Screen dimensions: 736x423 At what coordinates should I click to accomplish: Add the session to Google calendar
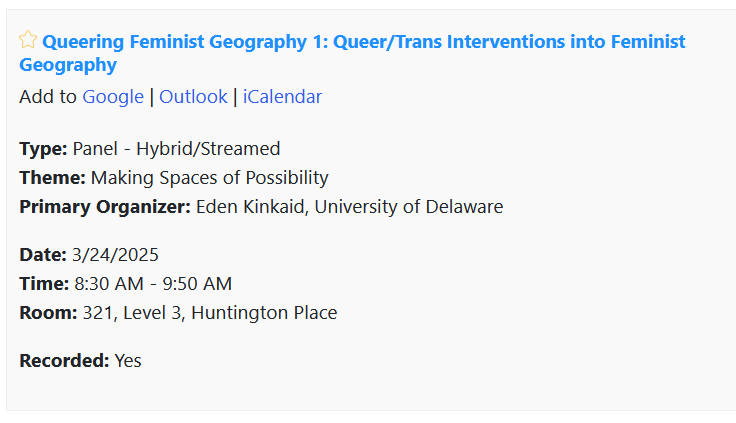point(113,97)
